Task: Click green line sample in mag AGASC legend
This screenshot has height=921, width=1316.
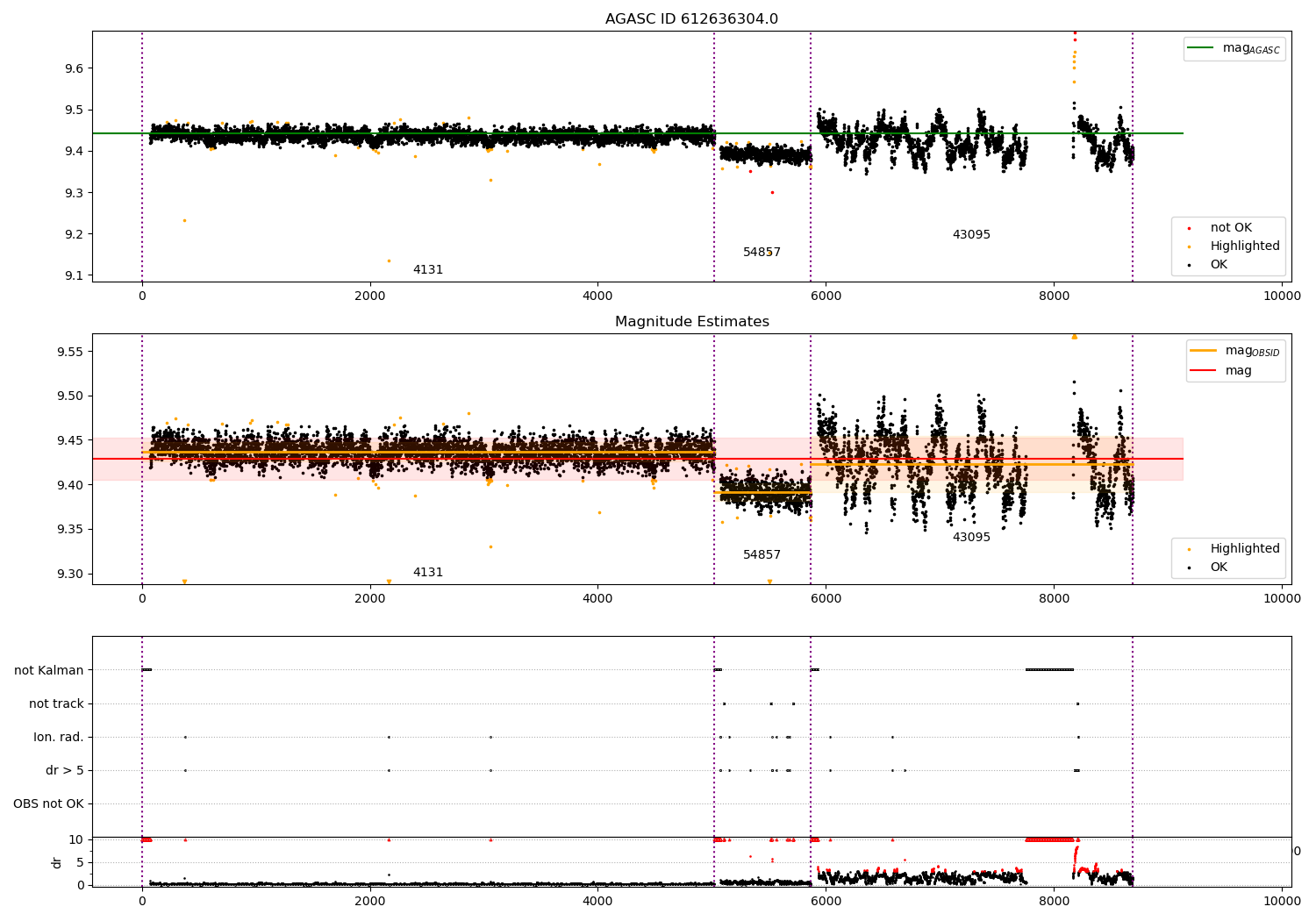Action: pyautogui.click(x=1202, y=48)
